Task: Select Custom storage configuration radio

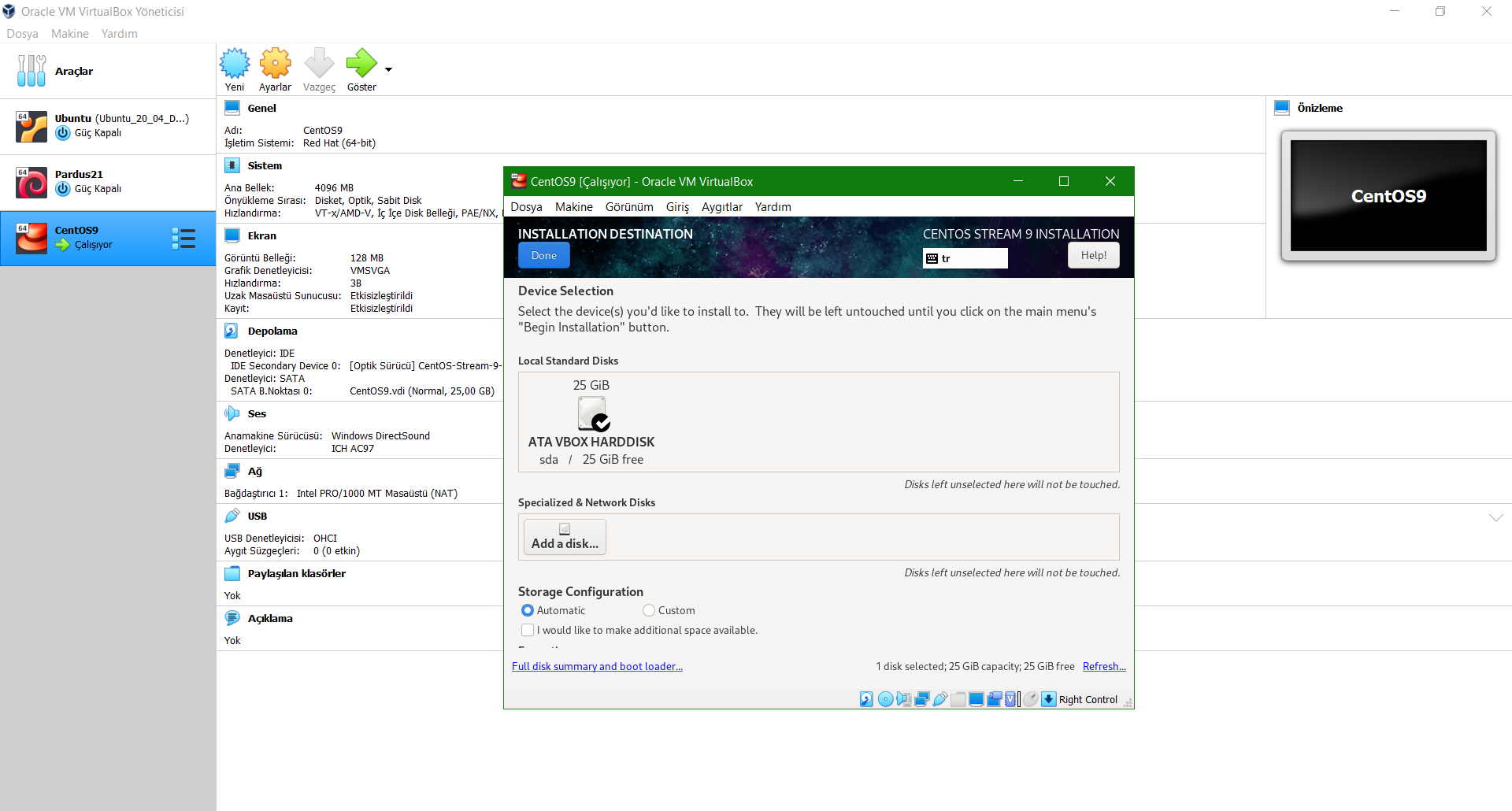Action: pyautogui.click(x=649, y=610)
